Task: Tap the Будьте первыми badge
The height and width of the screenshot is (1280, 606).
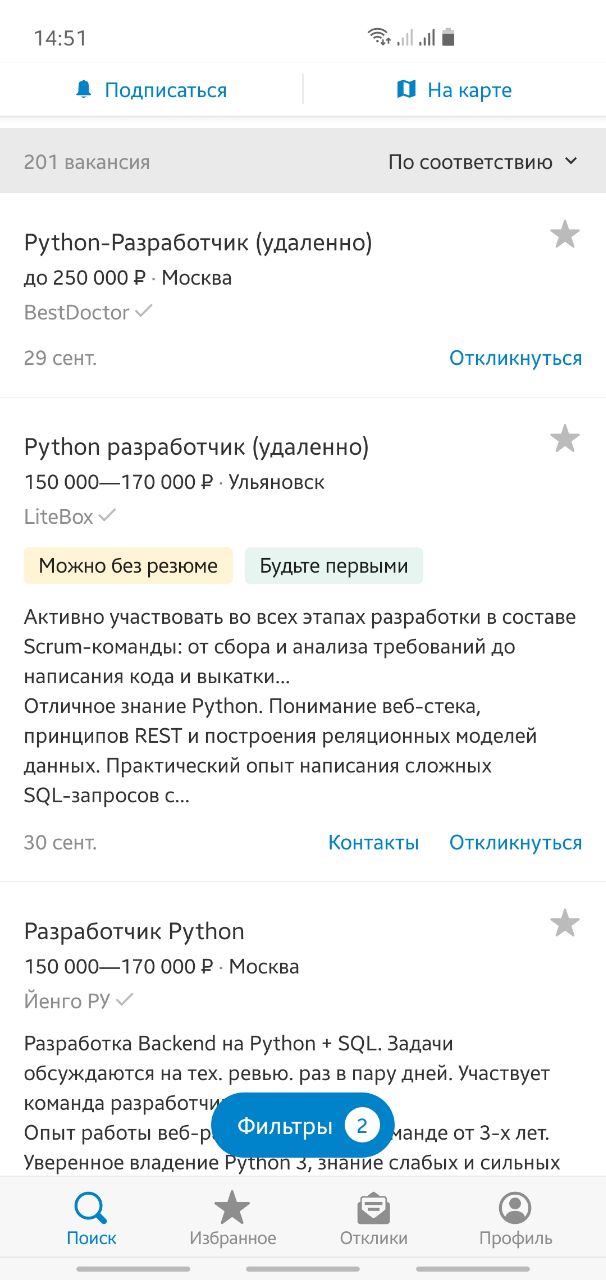Action: [x=334, y=566]
